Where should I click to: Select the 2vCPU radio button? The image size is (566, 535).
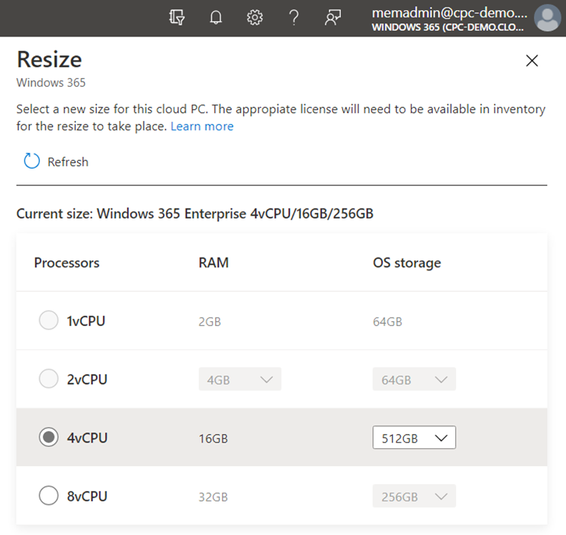coord(49,379)
